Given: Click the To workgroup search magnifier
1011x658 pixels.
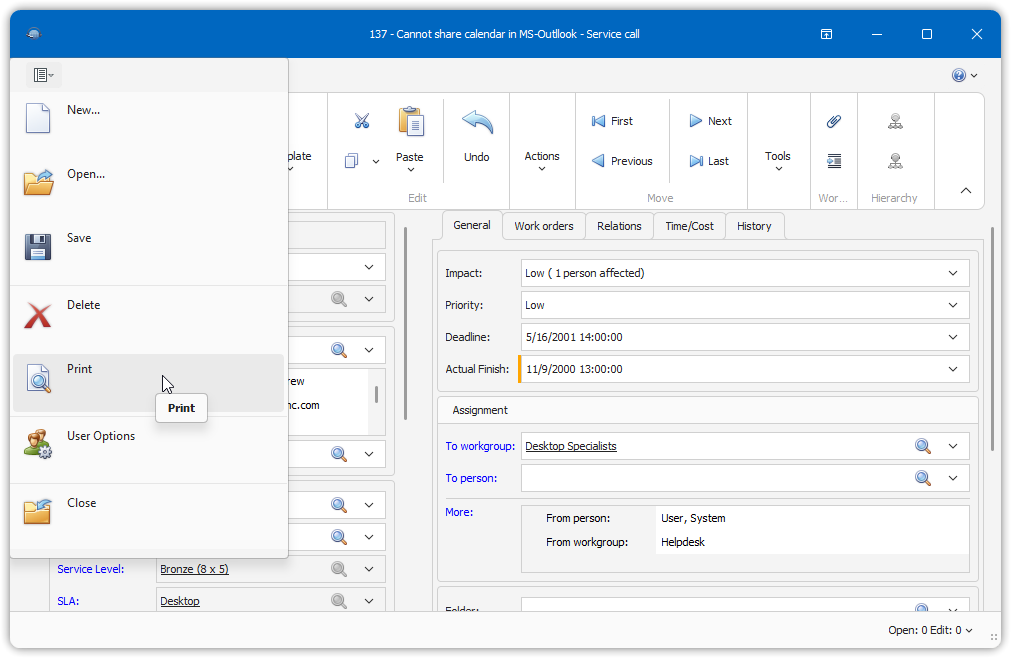Looking at the screenshot, I should tap(923, 446).
